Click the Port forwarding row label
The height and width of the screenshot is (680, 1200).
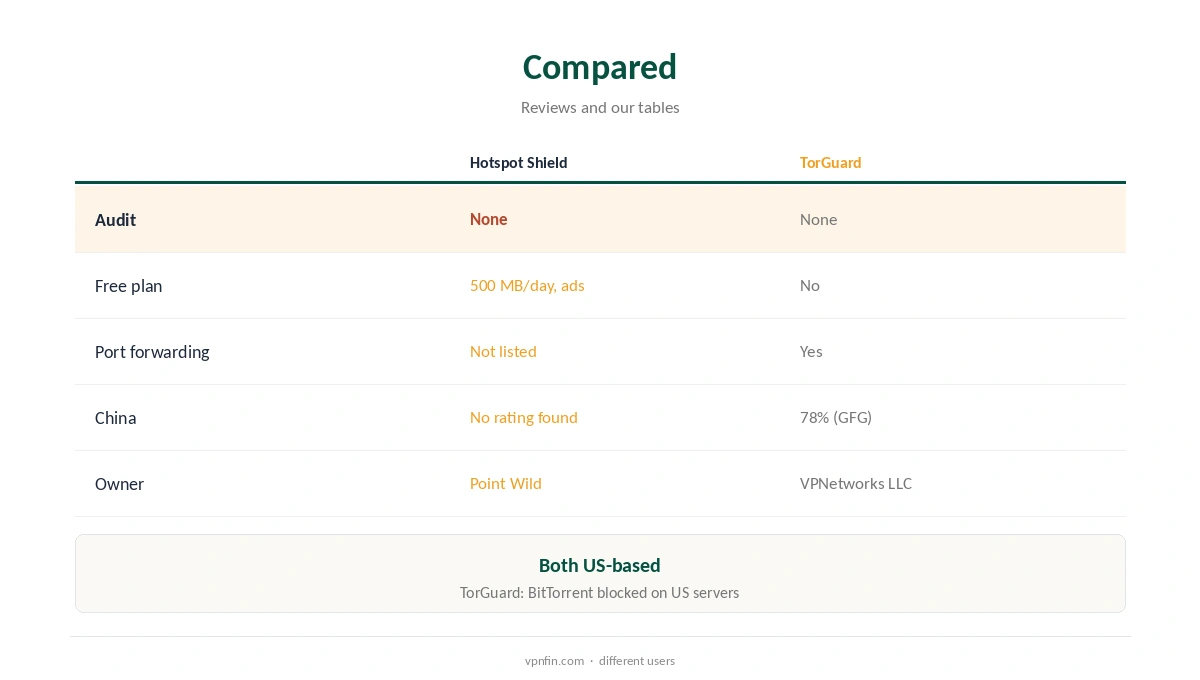tap(152, 352)
